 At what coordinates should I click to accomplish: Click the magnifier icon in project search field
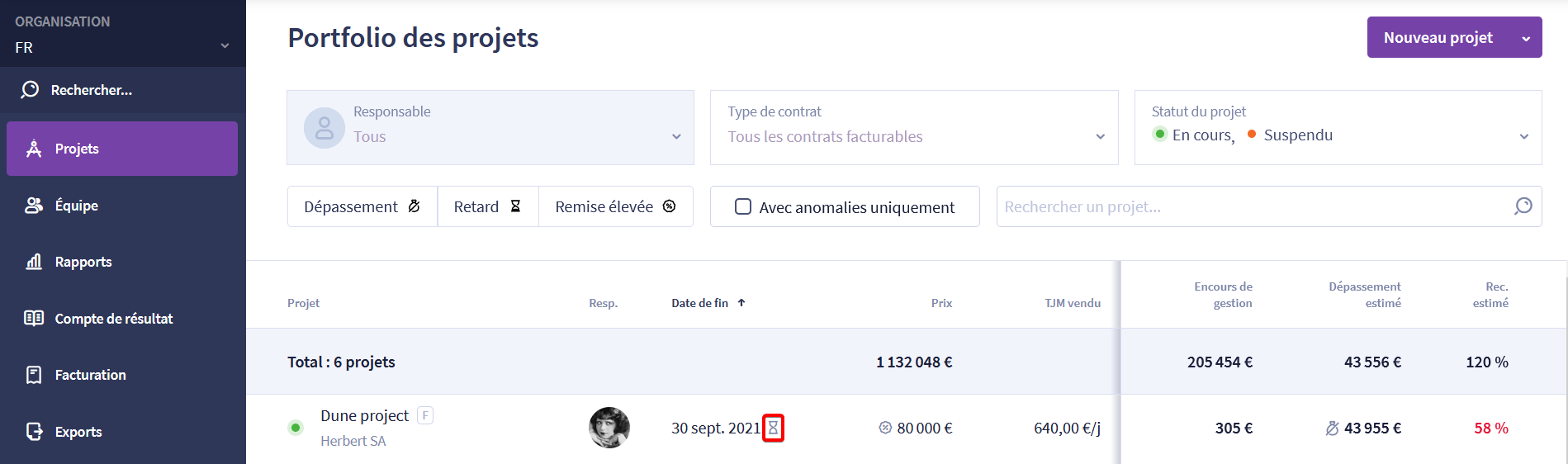coord(1523,206)
